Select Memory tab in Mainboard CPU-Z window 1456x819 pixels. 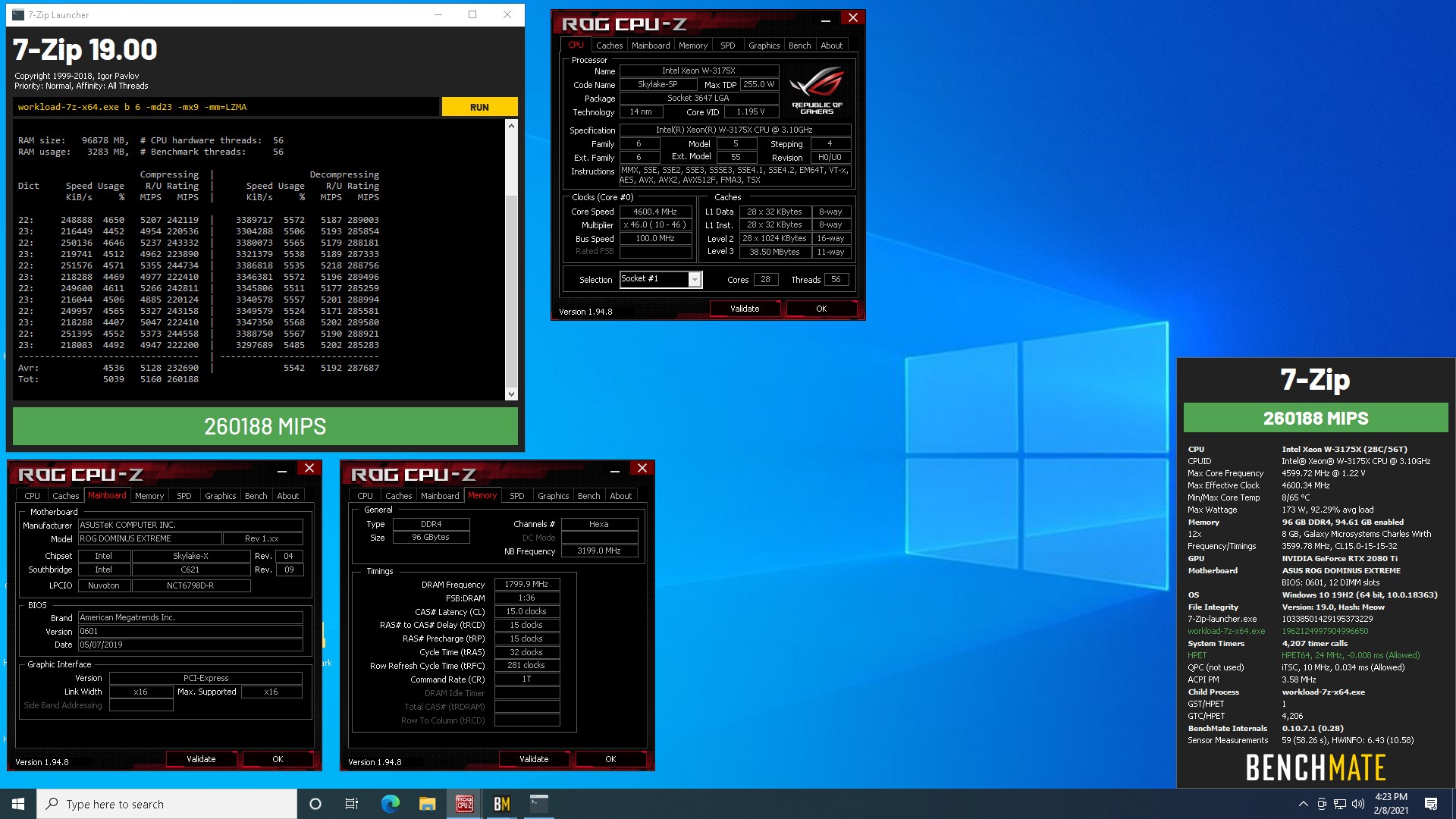tap(149, 496)
